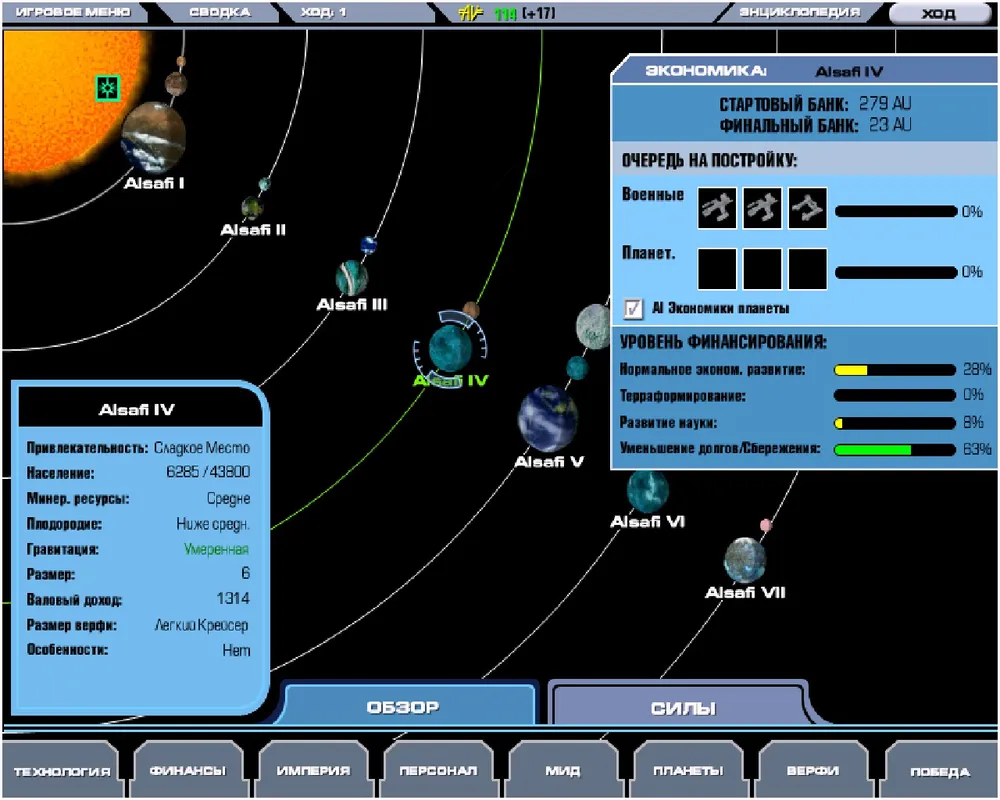This screenshot has height=800, width=1000.
Task: Click the green fleet marker near sun
Action: 108,89
